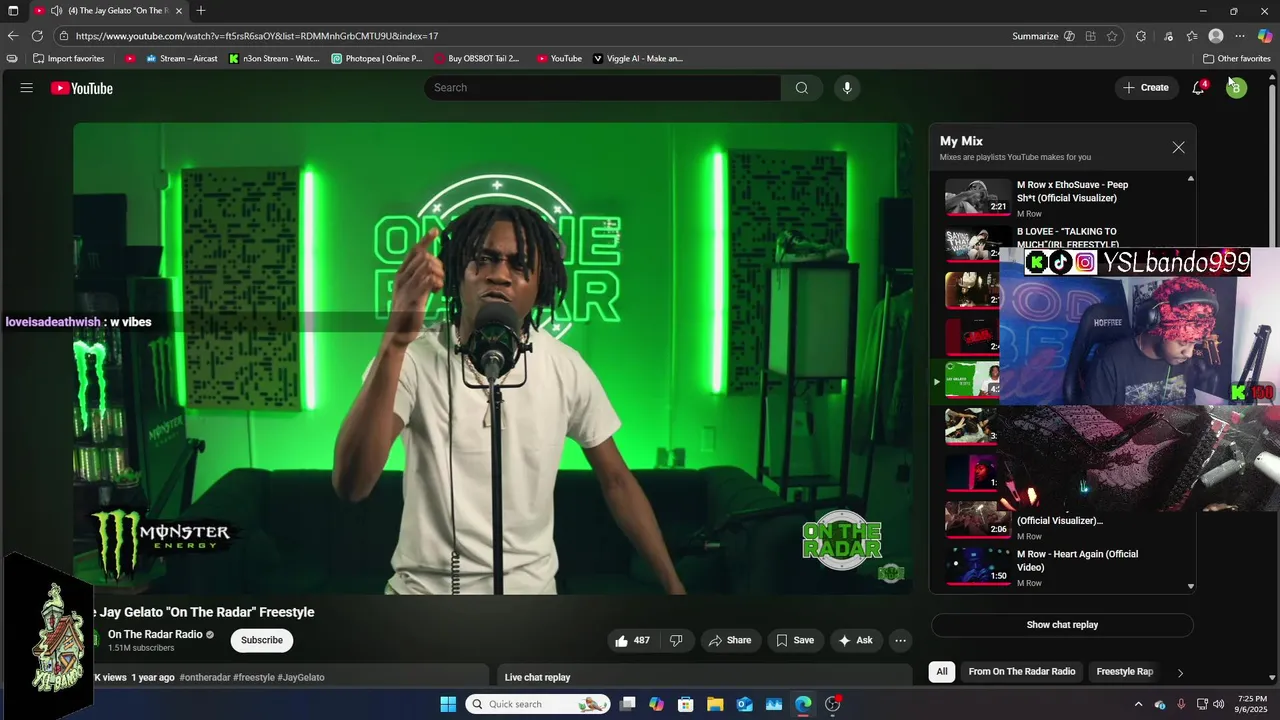Open the Ask AI button

point(855,640)
